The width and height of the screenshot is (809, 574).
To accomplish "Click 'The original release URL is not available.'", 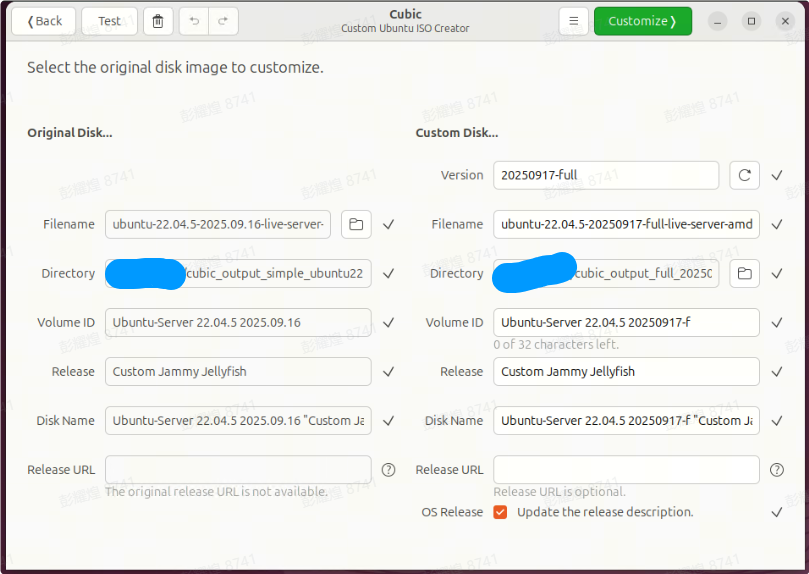I will click(x=216, y=491).
